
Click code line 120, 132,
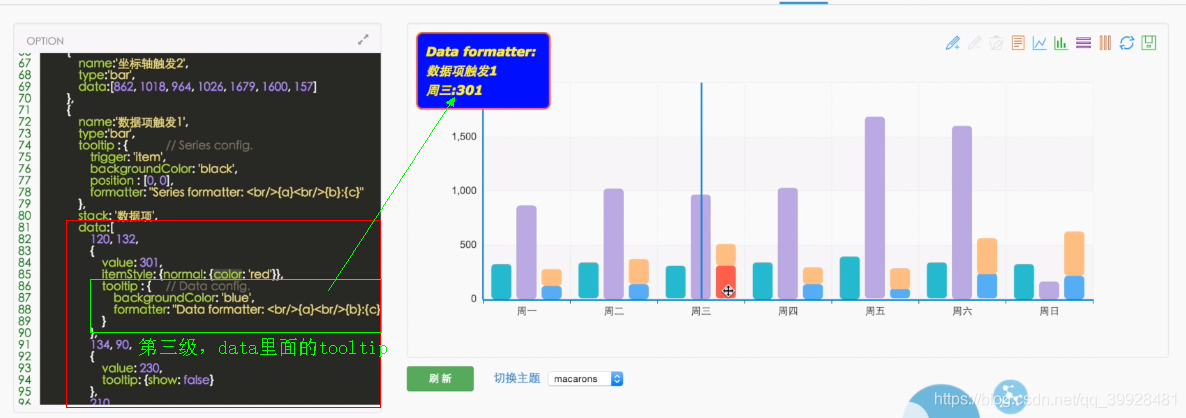coord(112,239)
